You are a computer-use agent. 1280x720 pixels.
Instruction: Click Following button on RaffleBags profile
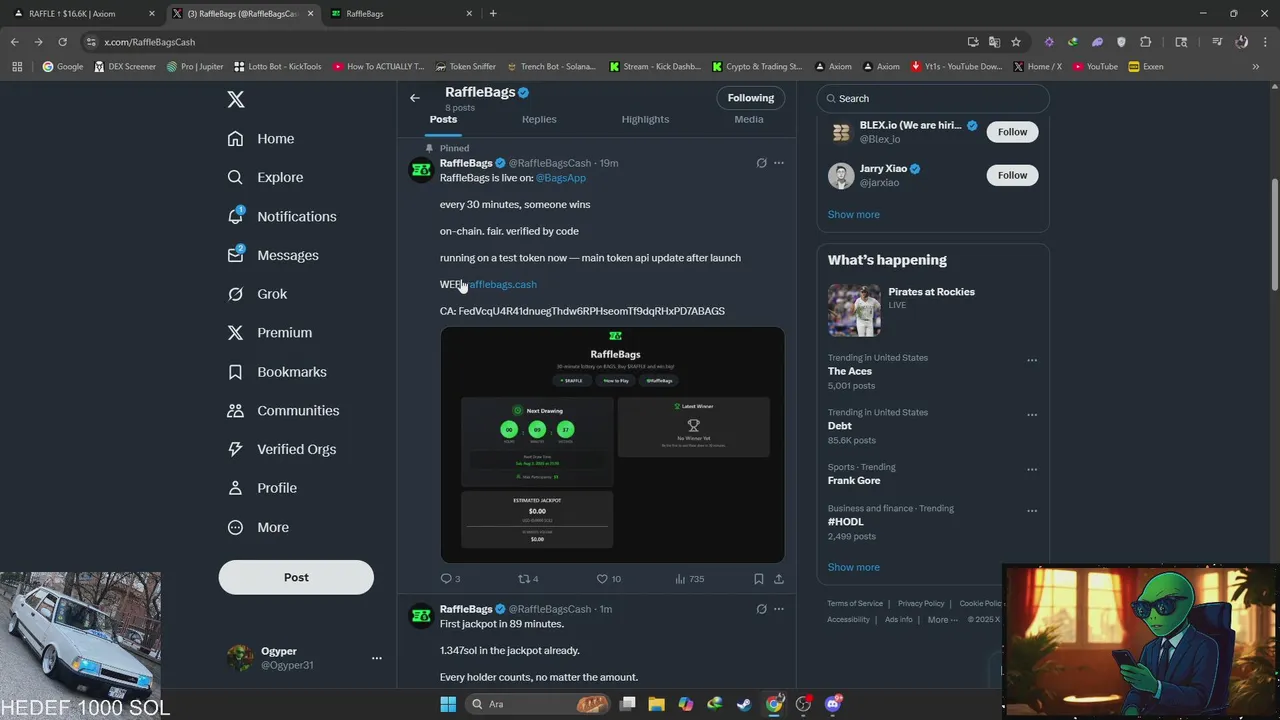coord(751,98)
